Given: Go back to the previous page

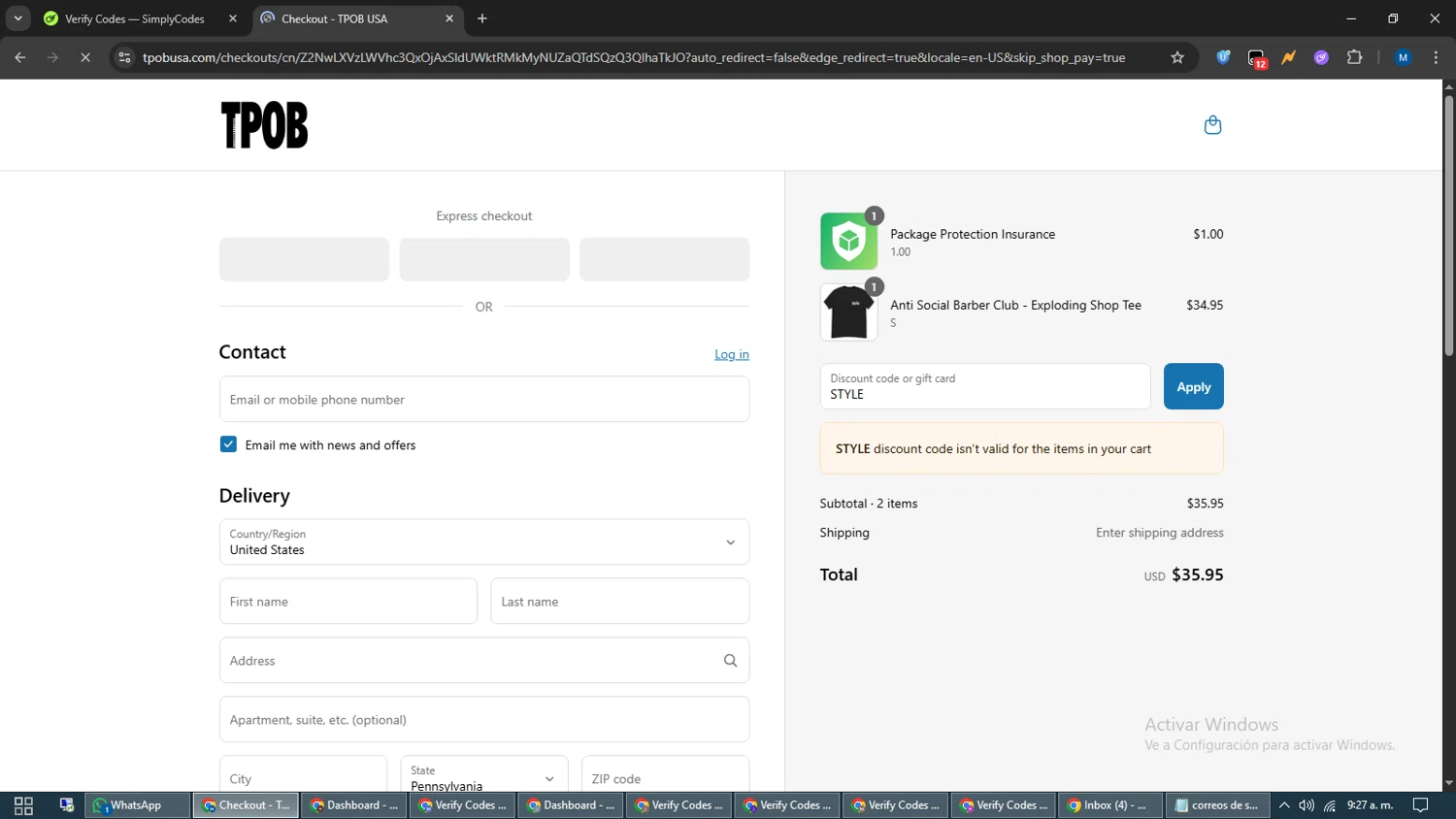Looking at the screenshot, I should pos(20,57).
